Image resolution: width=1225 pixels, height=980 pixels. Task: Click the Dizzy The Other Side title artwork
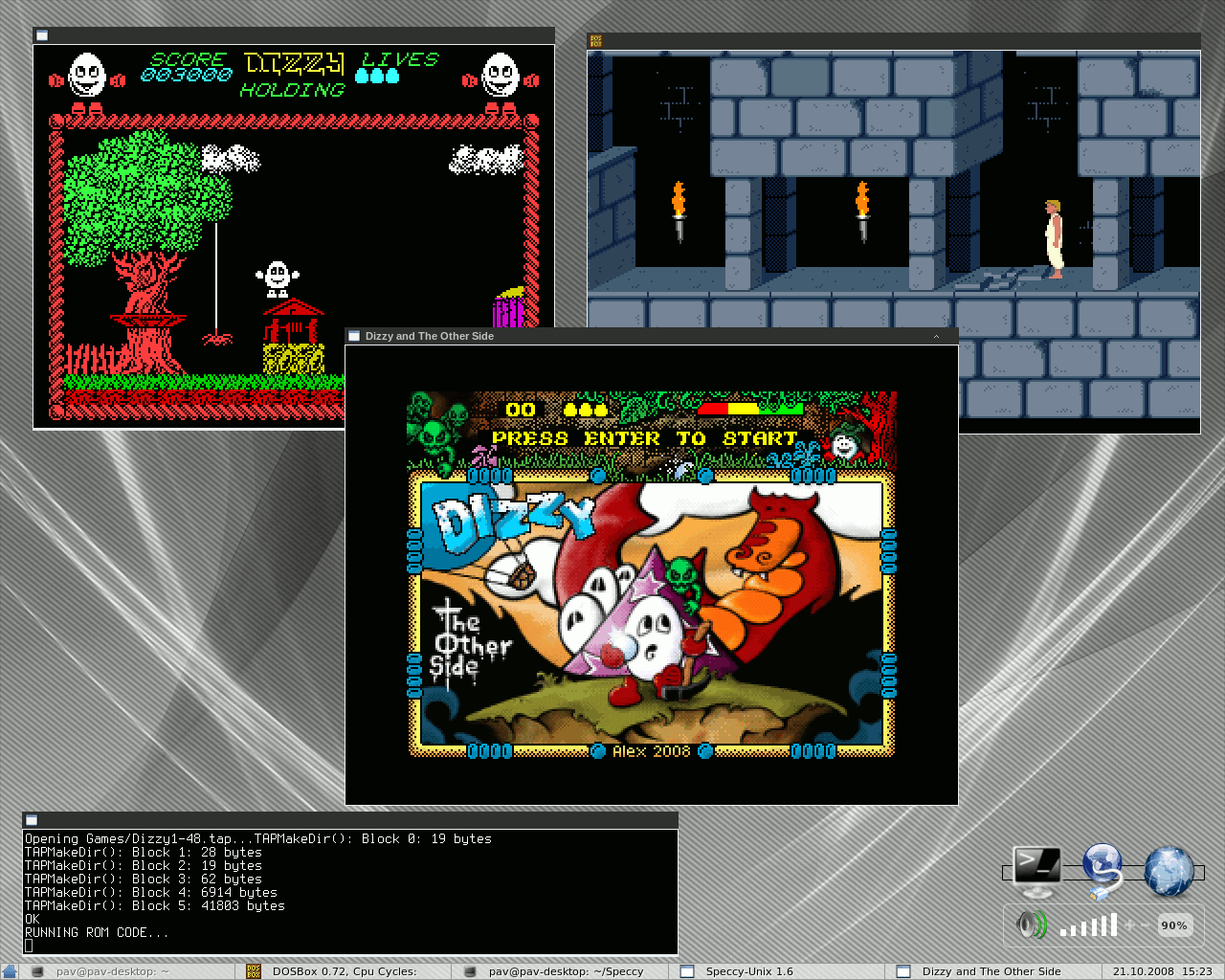(652, 614)
